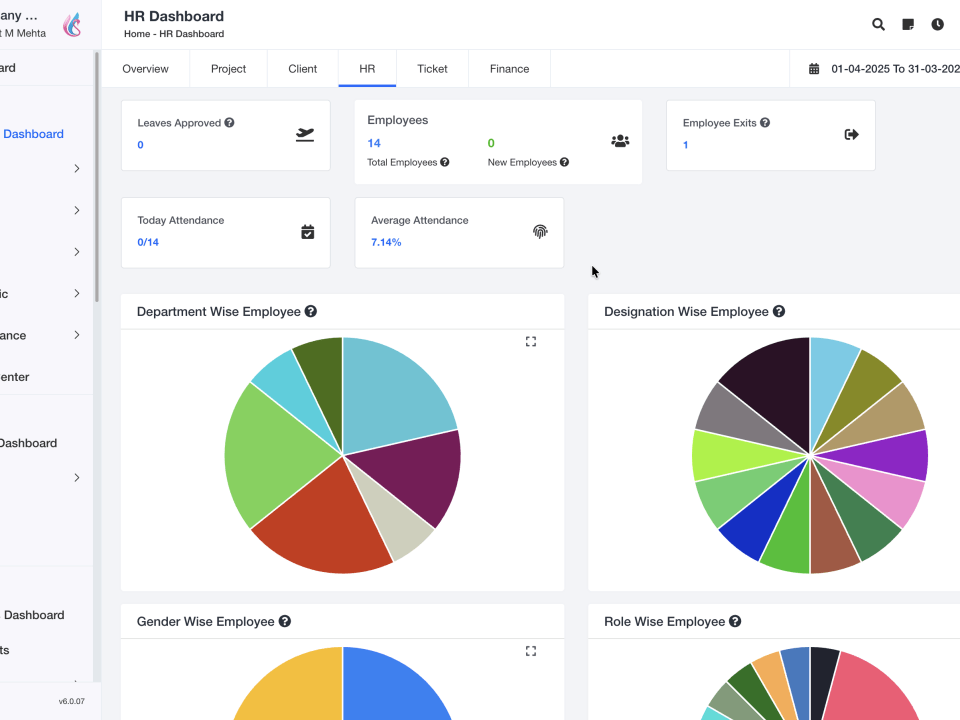Click the Total Employees count 14
960x720 pixels.
[x=374, y=143]
